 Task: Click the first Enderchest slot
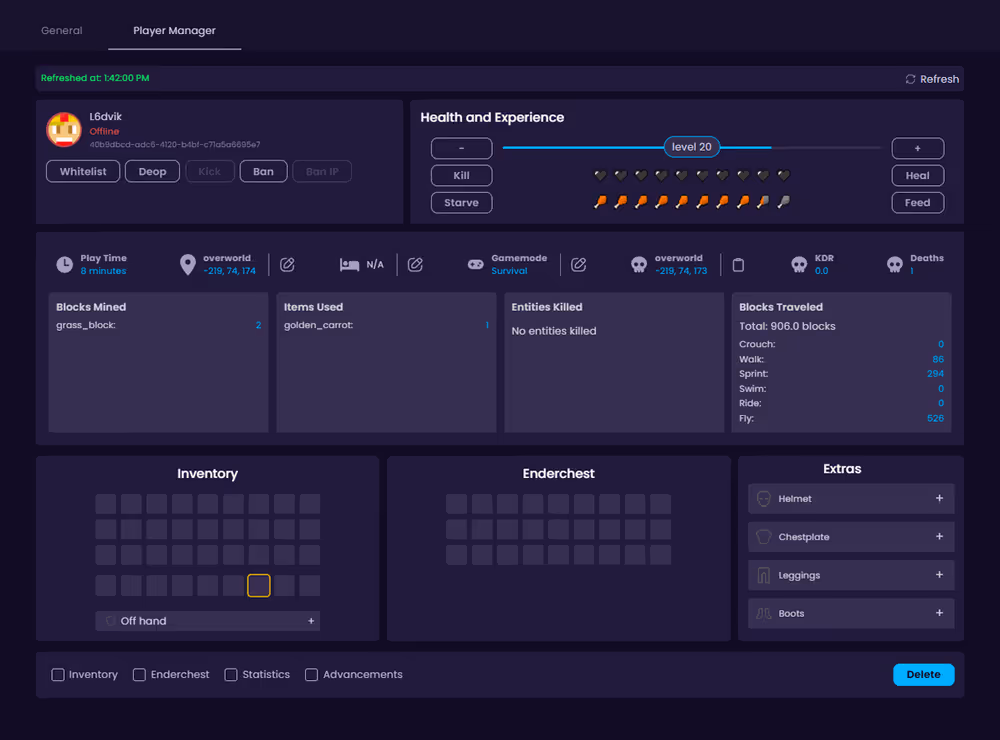[457, 504]
